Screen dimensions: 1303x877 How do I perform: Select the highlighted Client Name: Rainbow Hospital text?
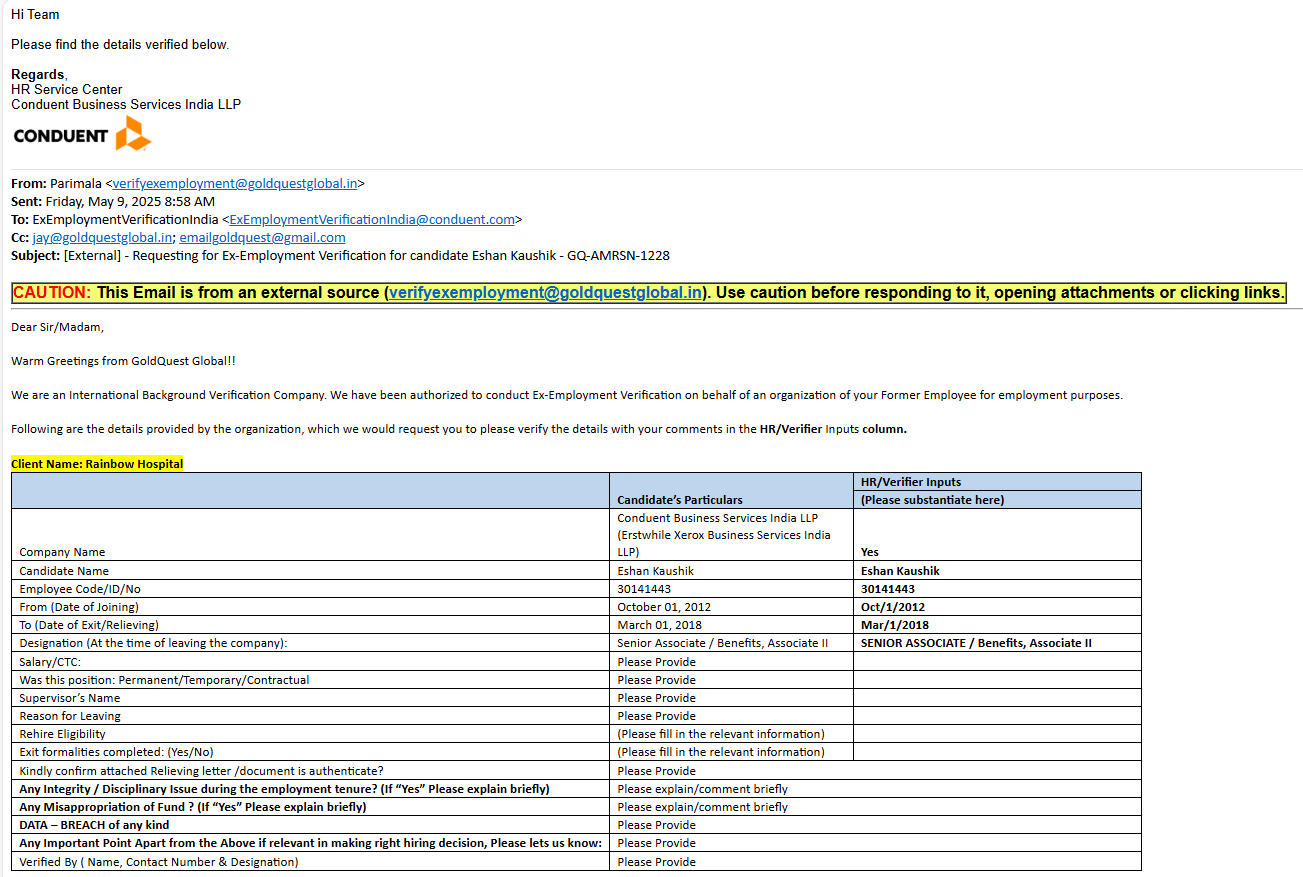click(x=97, y=464)
